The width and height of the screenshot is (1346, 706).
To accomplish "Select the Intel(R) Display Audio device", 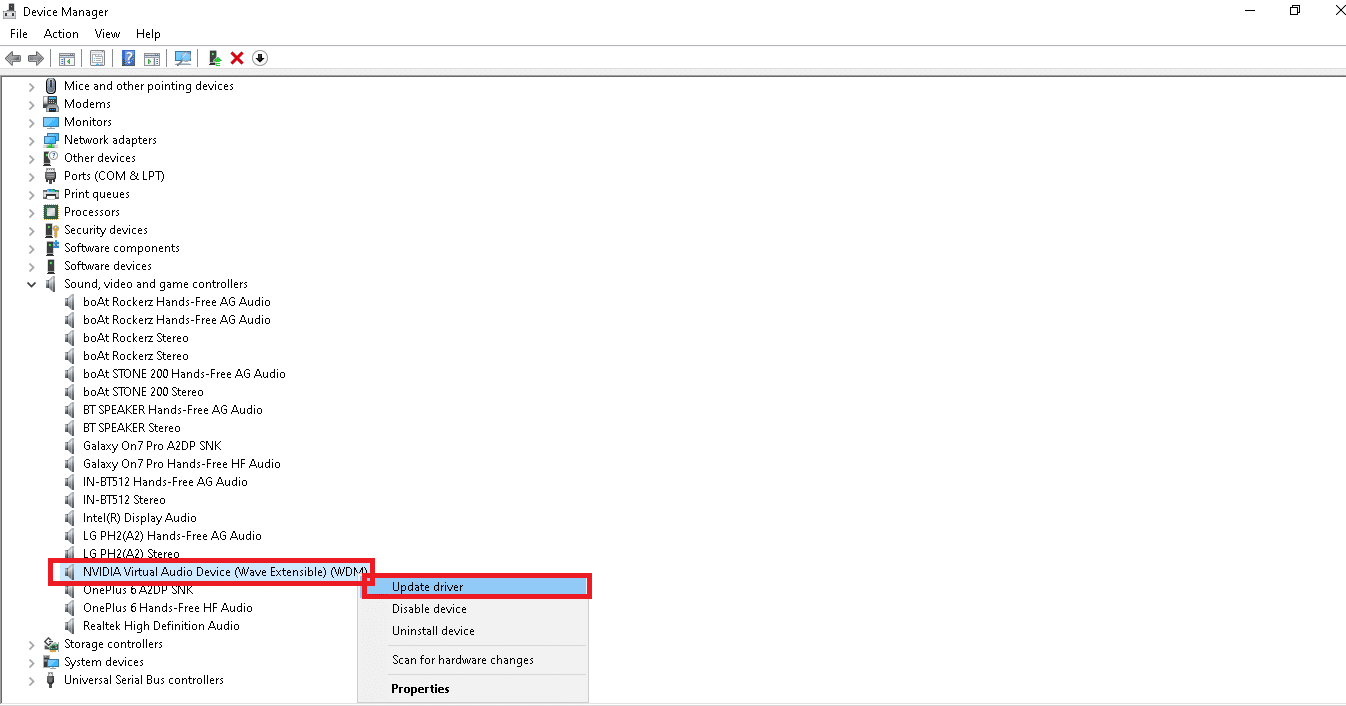I will tap(139, 517).
